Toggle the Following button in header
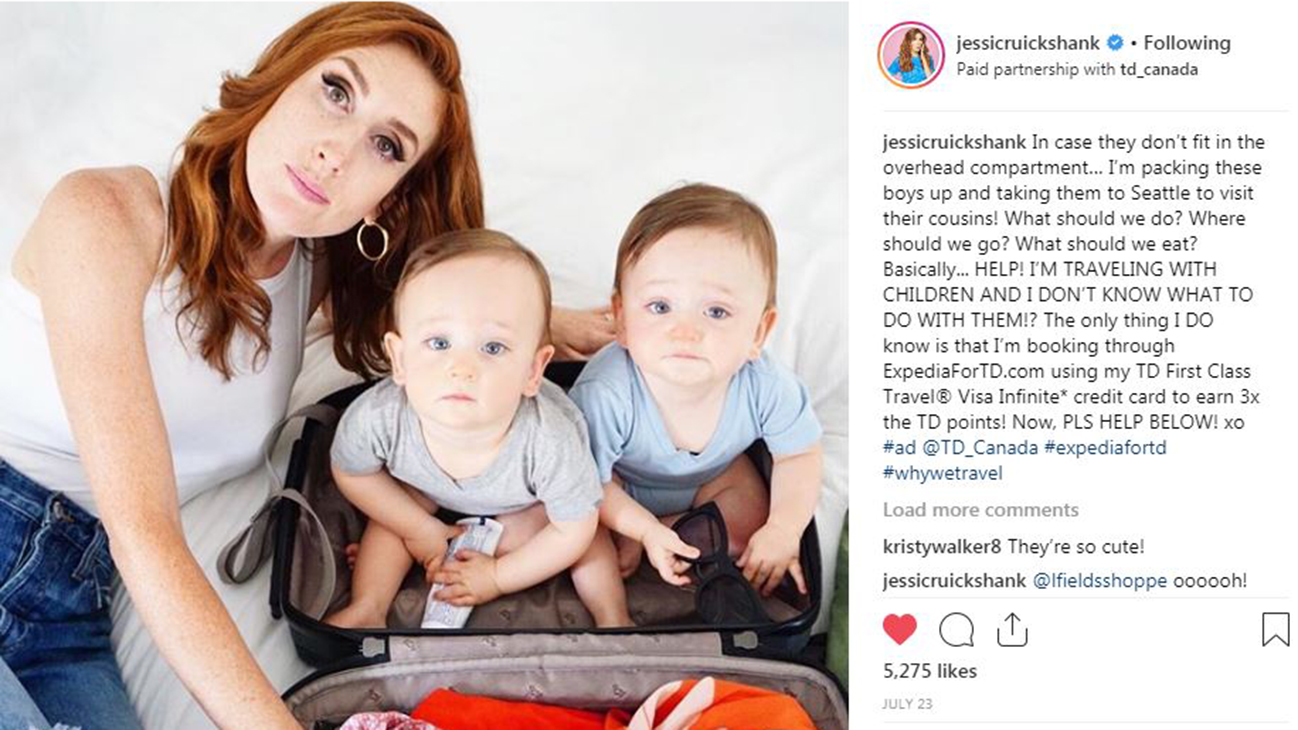This screenshot has width=1298, height=730. (1187, 43)
